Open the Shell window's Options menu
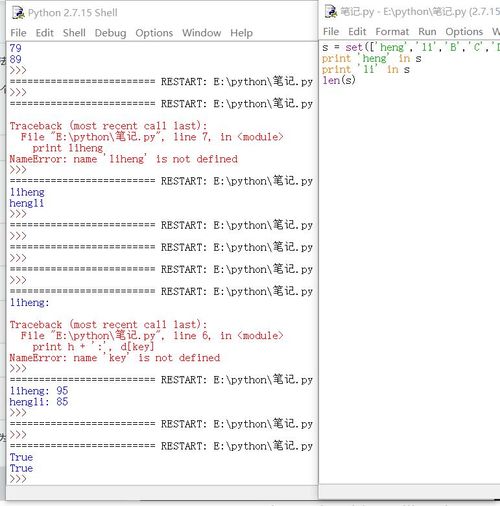 pos(154,33)
